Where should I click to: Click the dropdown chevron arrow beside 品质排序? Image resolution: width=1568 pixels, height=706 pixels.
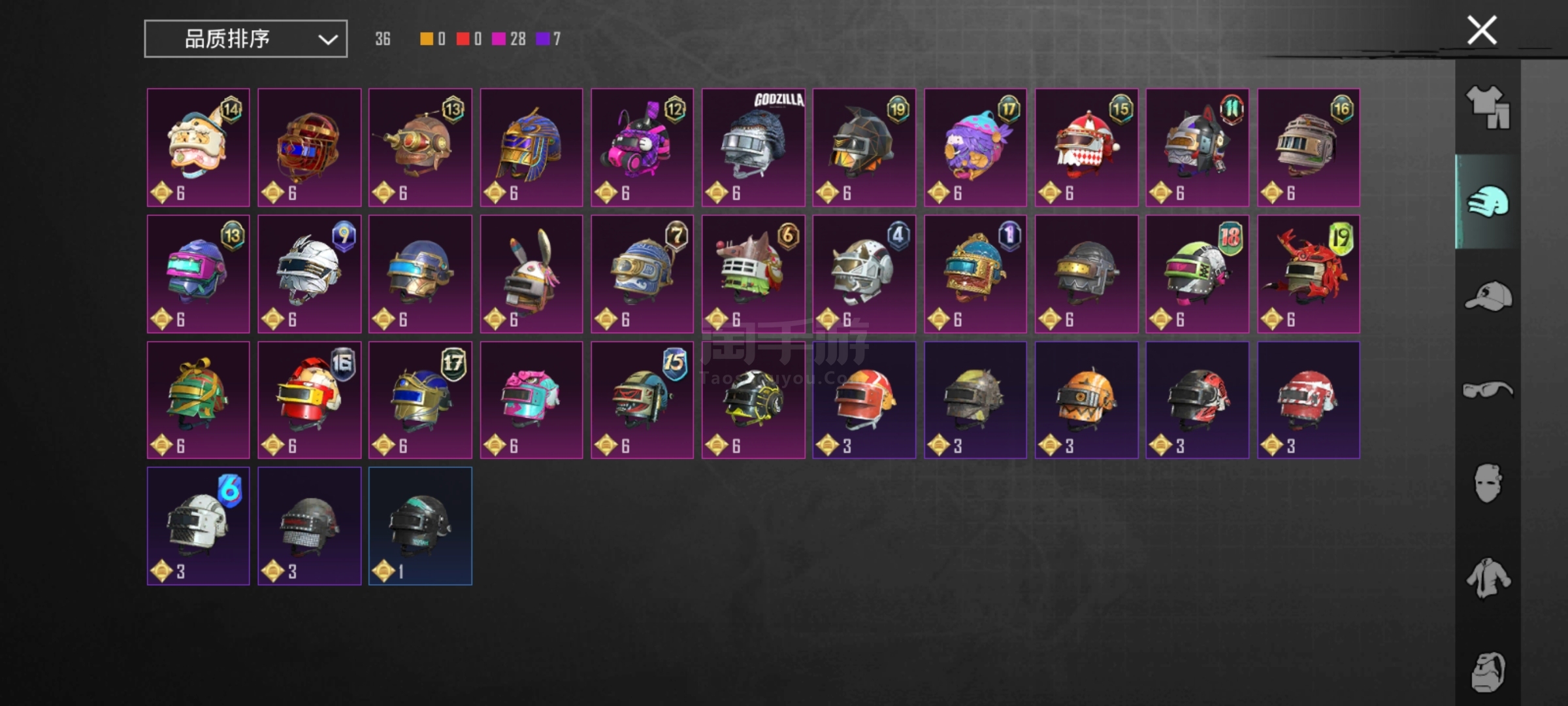point(327,40)
